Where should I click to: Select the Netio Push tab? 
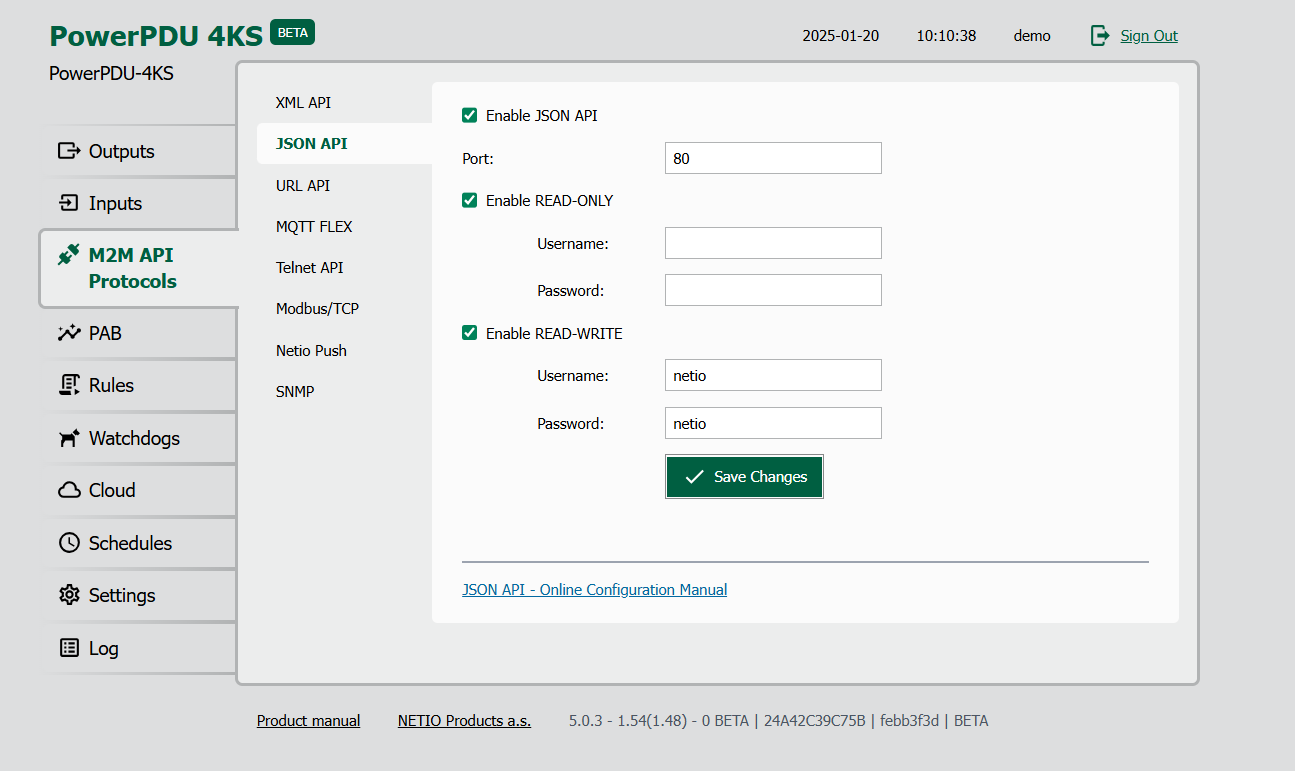coord(311,350)
